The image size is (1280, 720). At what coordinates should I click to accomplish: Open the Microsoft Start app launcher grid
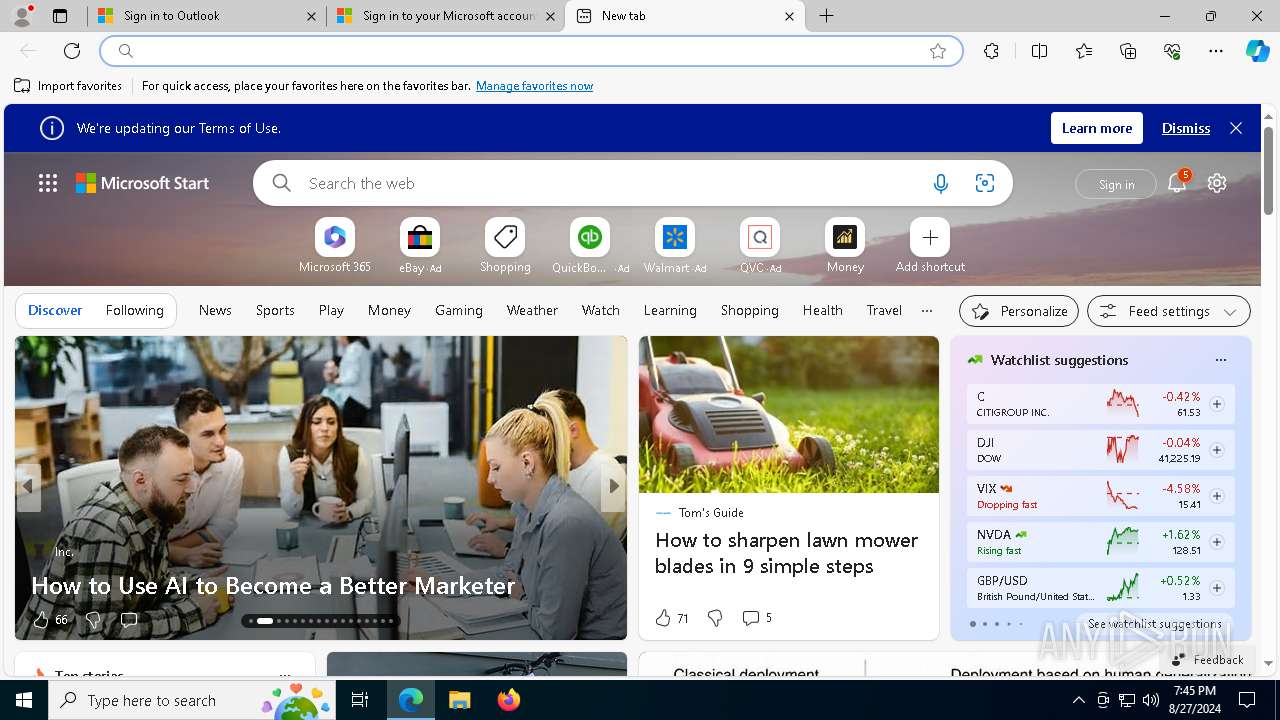coord(48,183)
